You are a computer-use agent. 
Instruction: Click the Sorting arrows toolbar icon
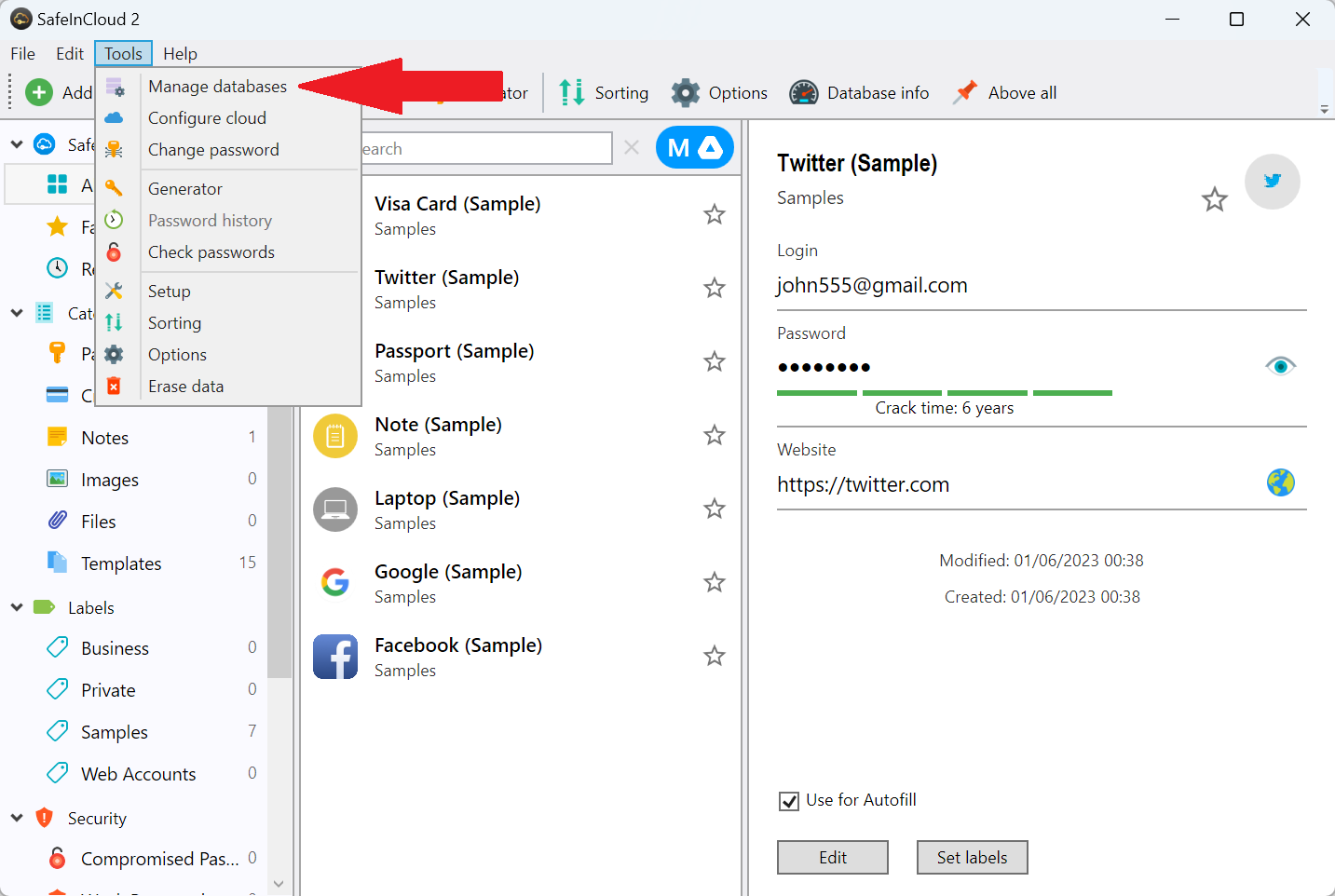tap(572, 92)
